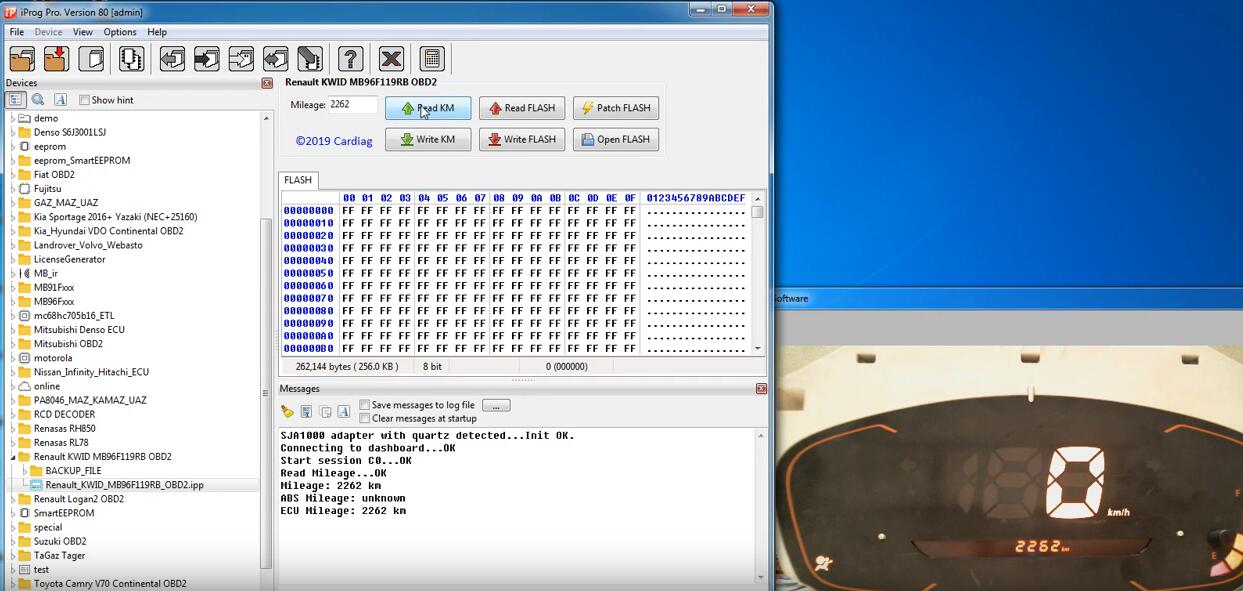Open the calculator toolbar icon
The image size is (1243, 591).
431,59
